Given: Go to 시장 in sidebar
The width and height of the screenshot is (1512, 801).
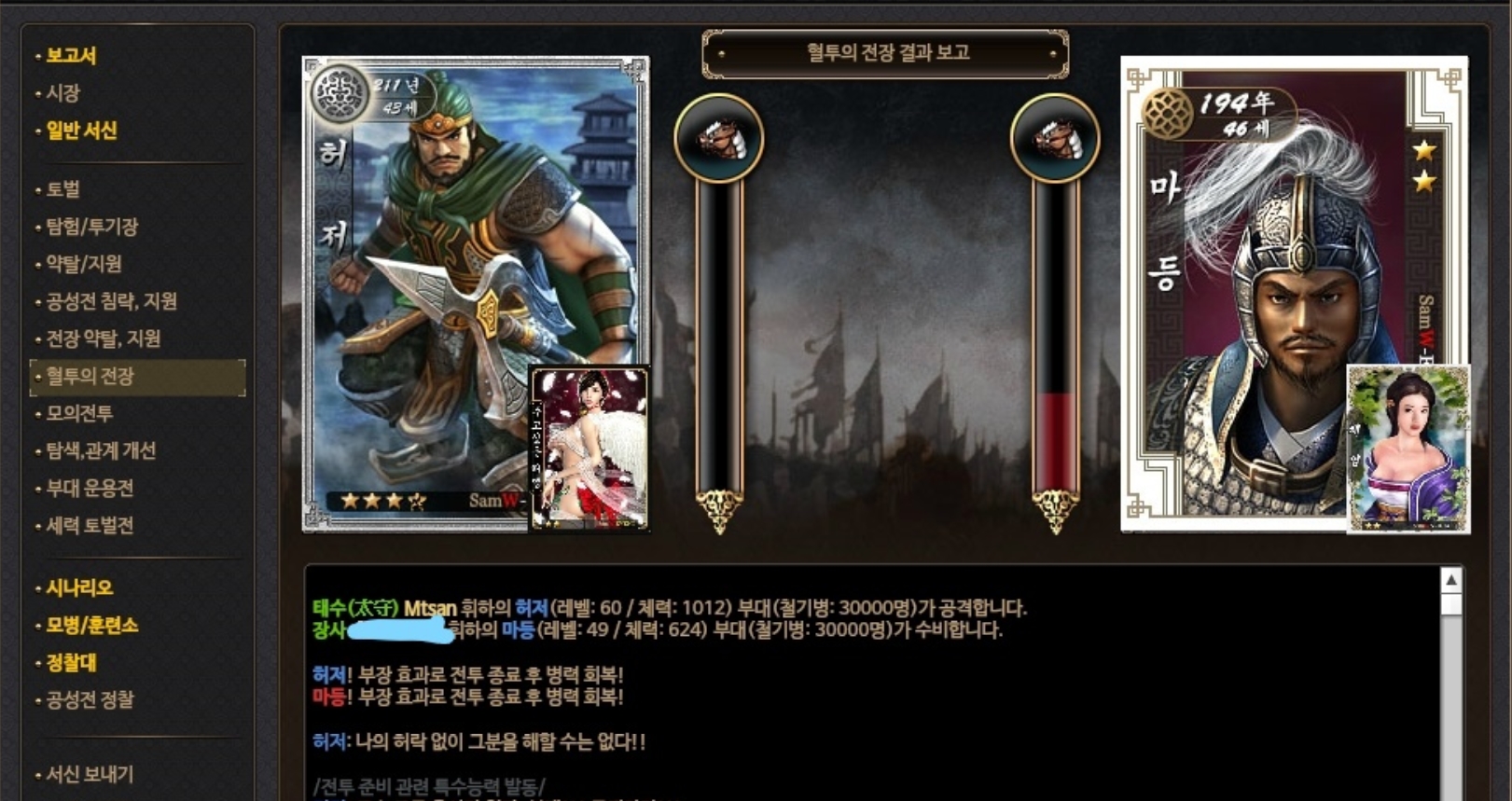Looking at the screenshot, I should 62,93.
